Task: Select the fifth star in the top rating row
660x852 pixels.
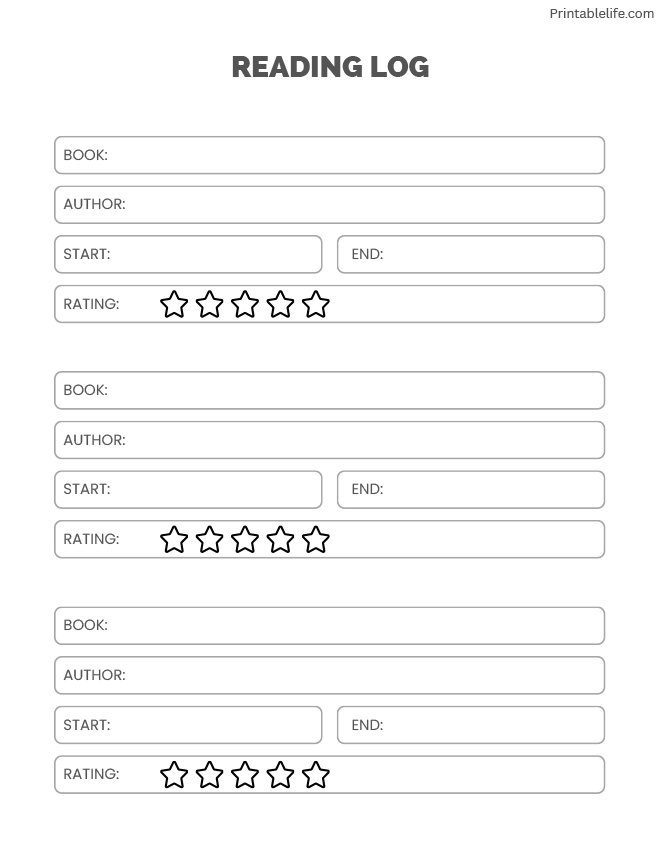Action: pyautogui.click(x=316, y=304)
